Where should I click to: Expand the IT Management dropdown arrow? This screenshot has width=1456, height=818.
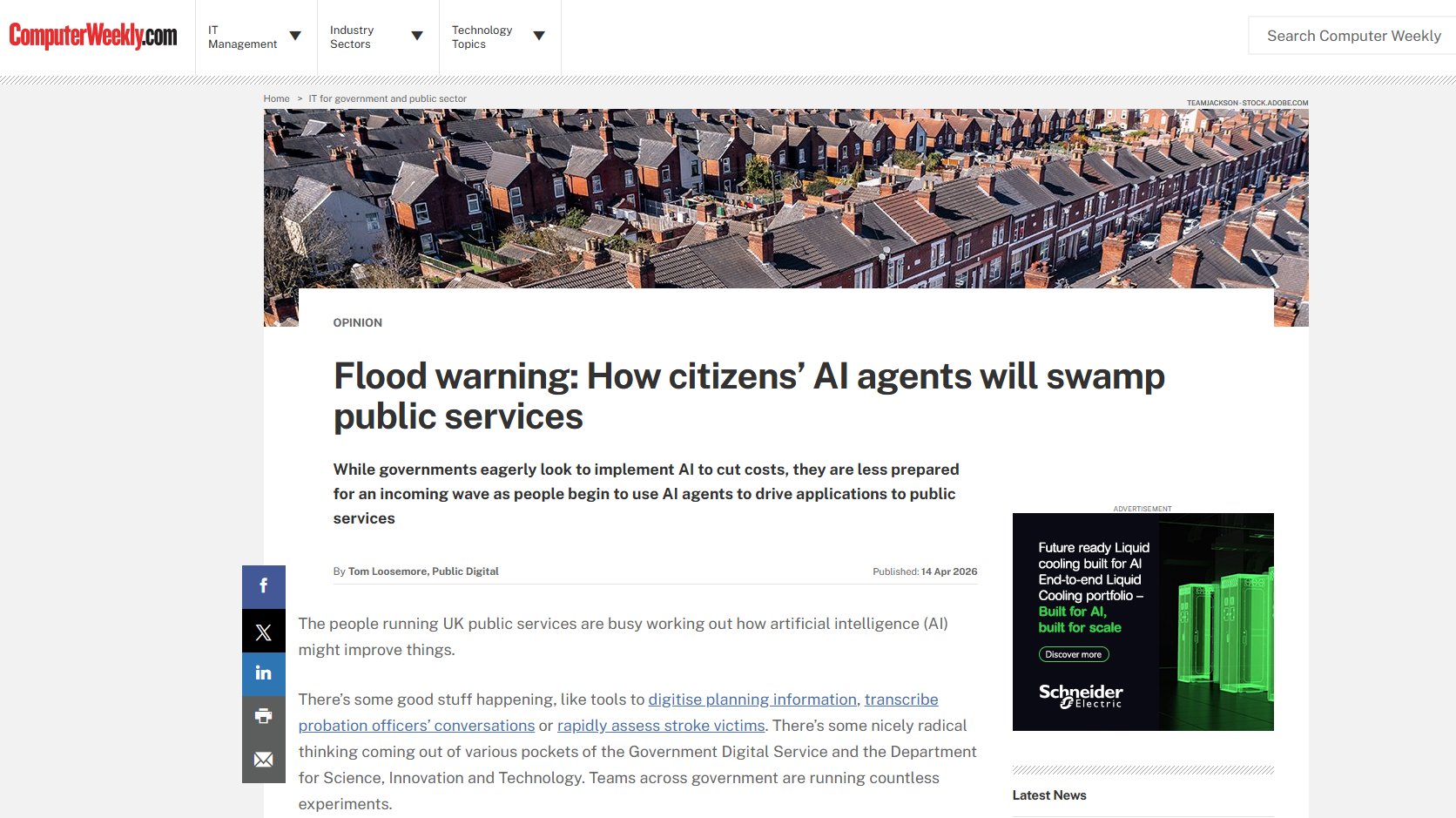(x=296, y=37)
